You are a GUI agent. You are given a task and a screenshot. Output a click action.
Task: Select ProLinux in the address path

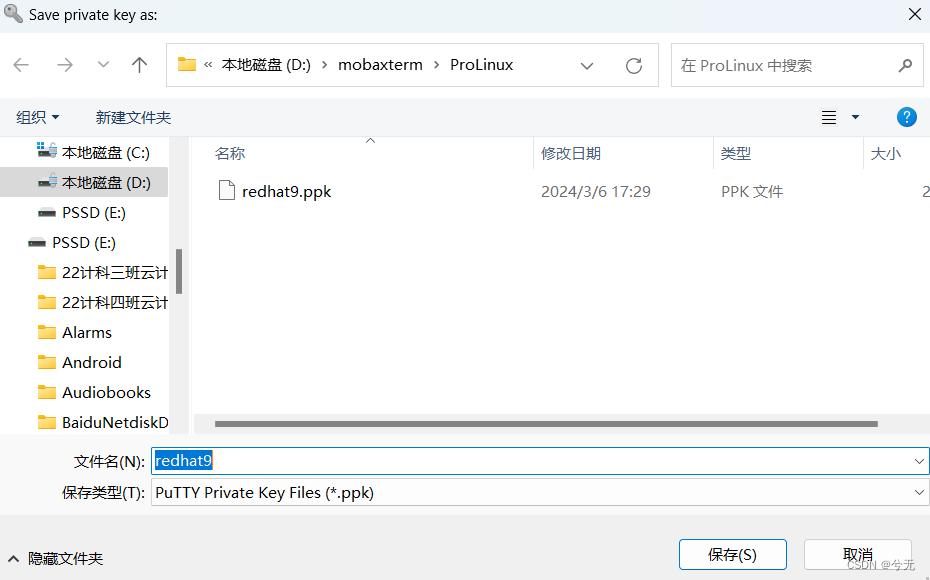(482, 65)
